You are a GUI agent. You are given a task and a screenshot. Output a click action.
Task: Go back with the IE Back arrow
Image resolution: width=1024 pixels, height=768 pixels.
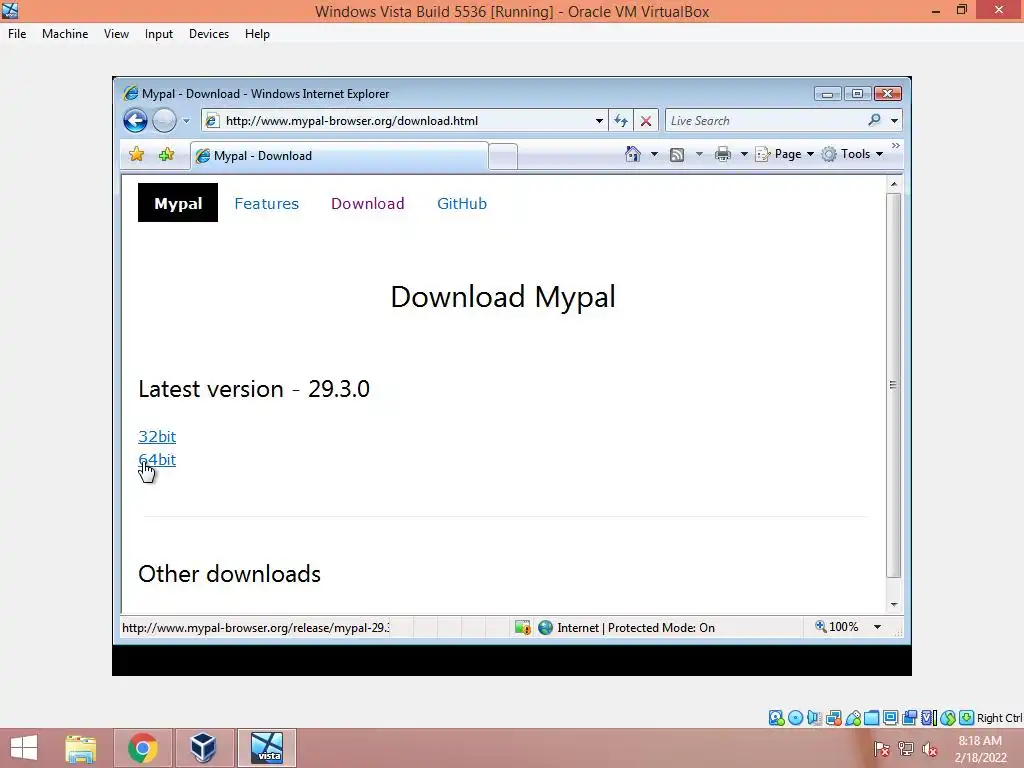[135, 121]
